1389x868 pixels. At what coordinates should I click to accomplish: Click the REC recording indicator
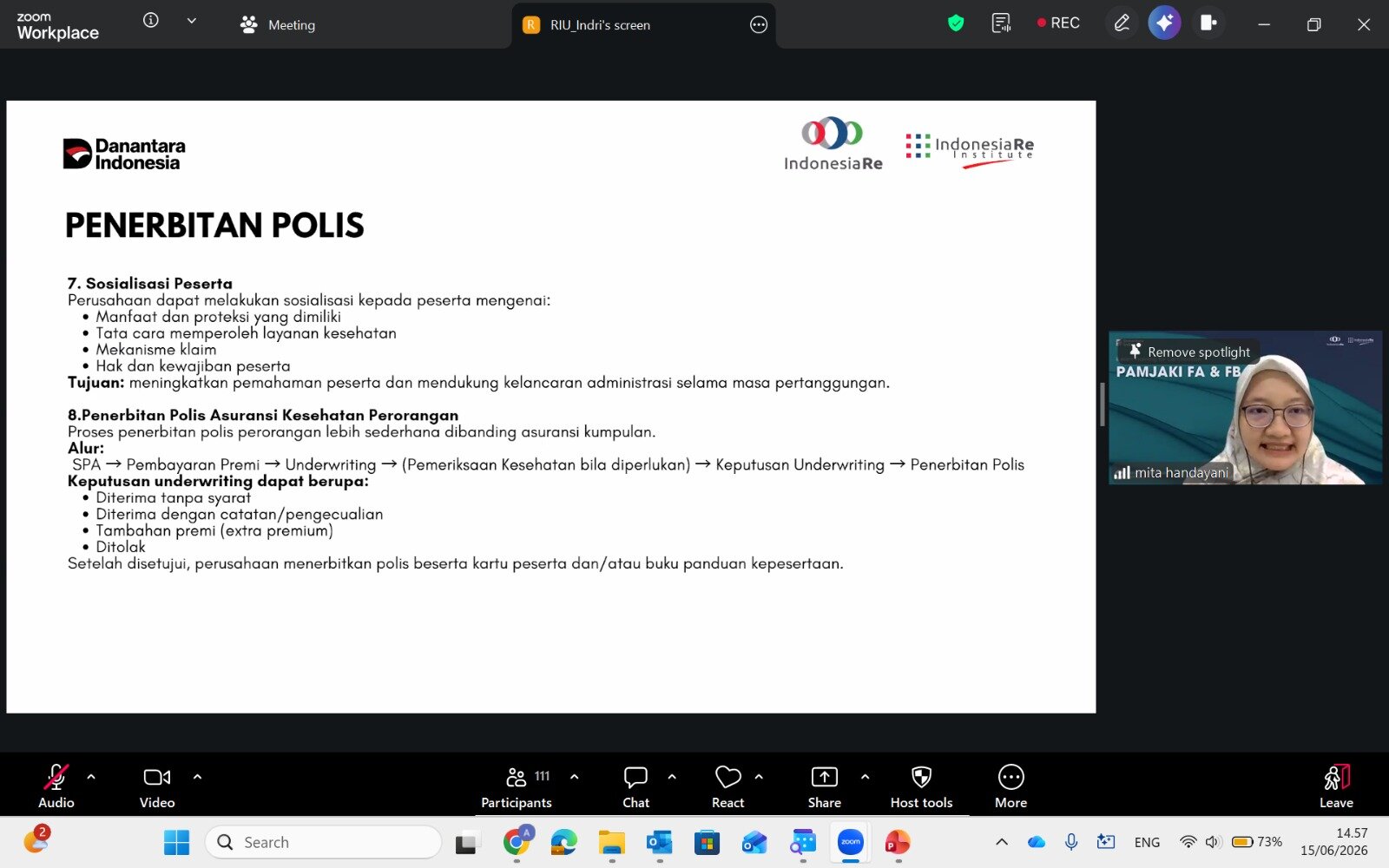pyautogui.click(x=1058, y=23)
